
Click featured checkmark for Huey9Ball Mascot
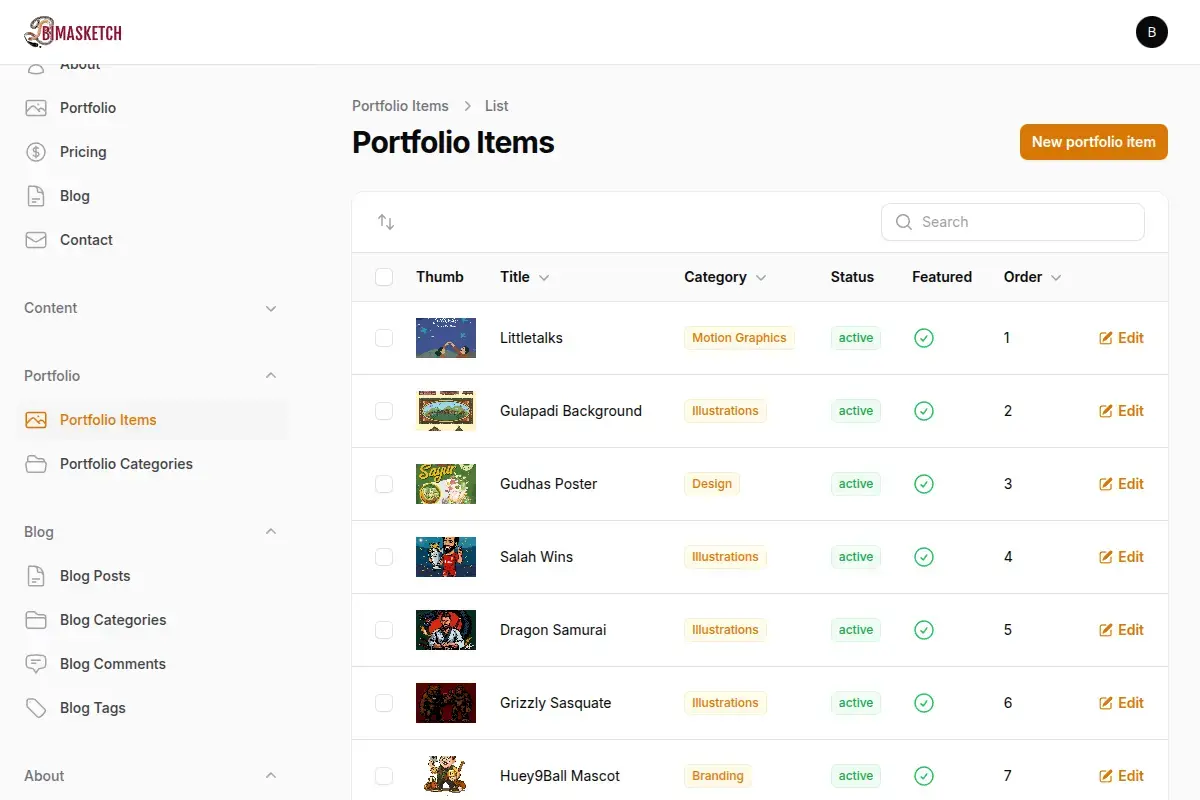point(924,776)
